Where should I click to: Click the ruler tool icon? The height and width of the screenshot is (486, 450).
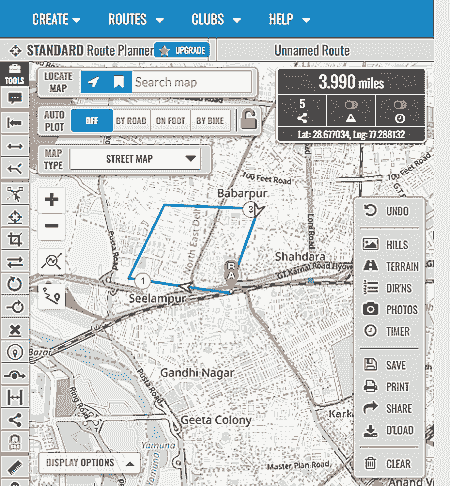[x=15, y=467]
